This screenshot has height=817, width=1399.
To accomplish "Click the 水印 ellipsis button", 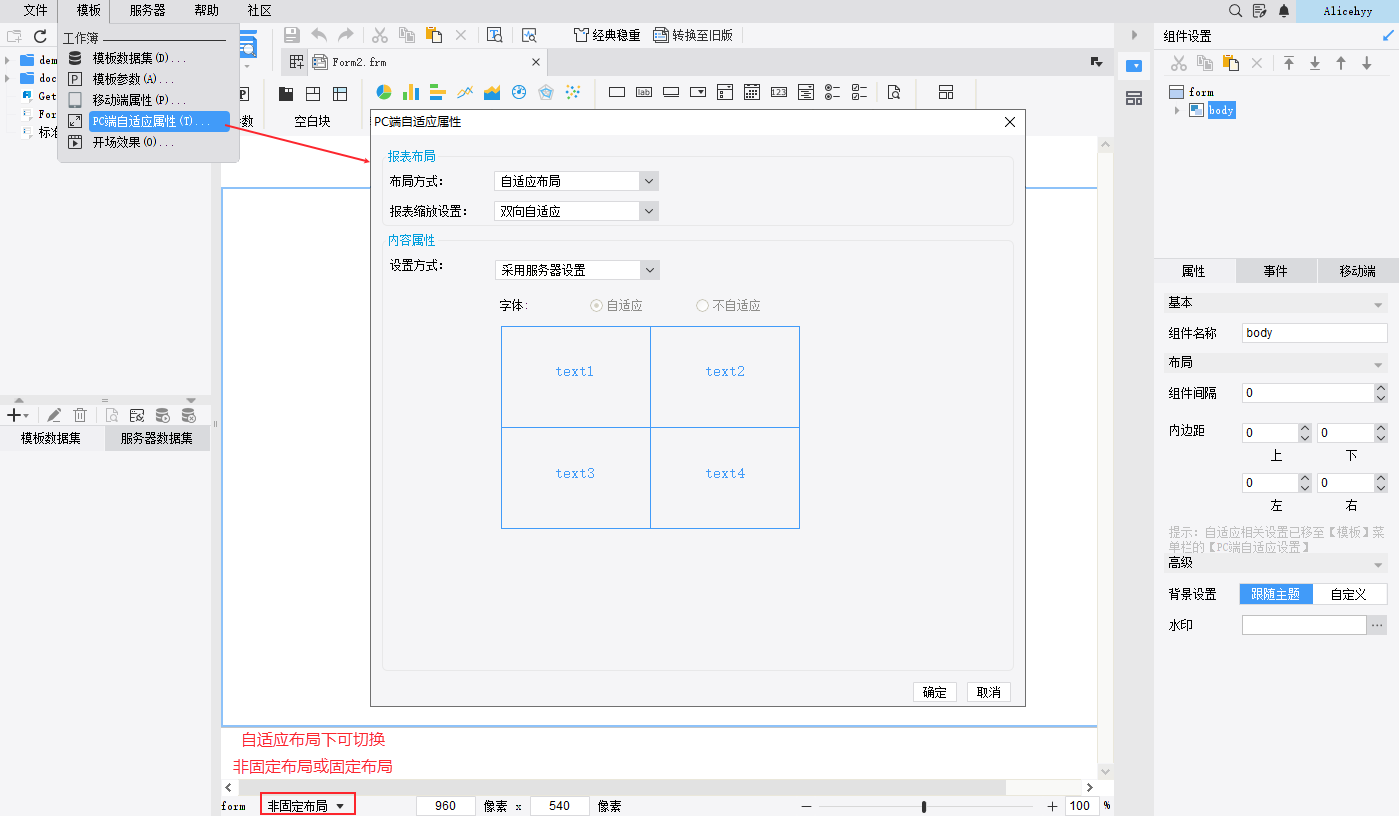I will point(1378,625).
